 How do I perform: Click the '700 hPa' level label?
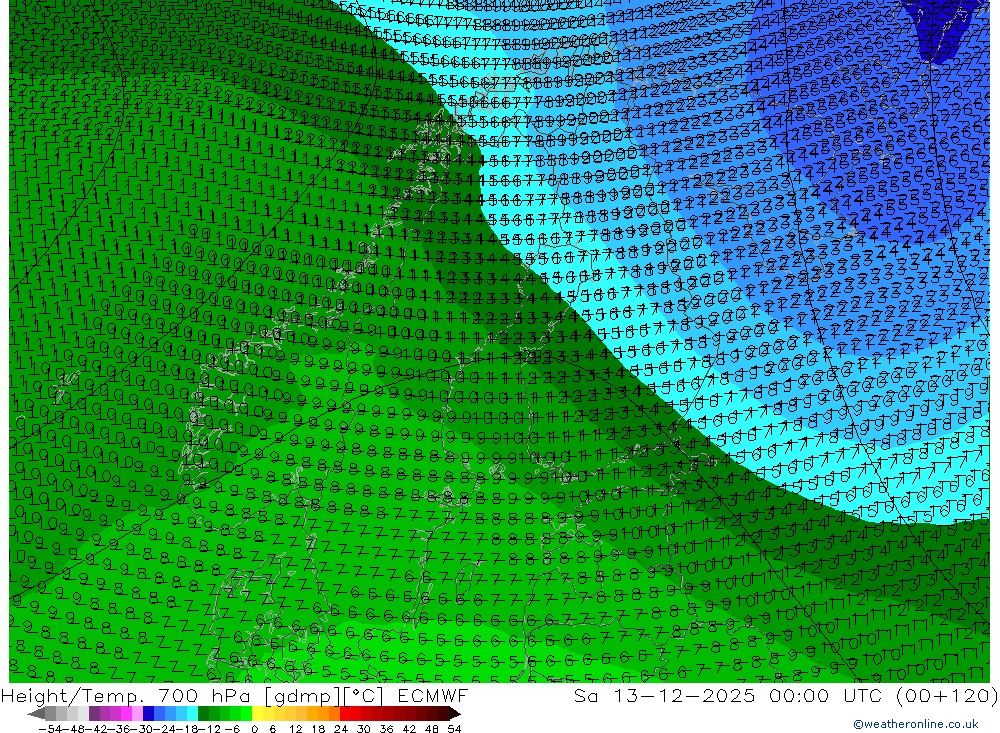point(205,695)
